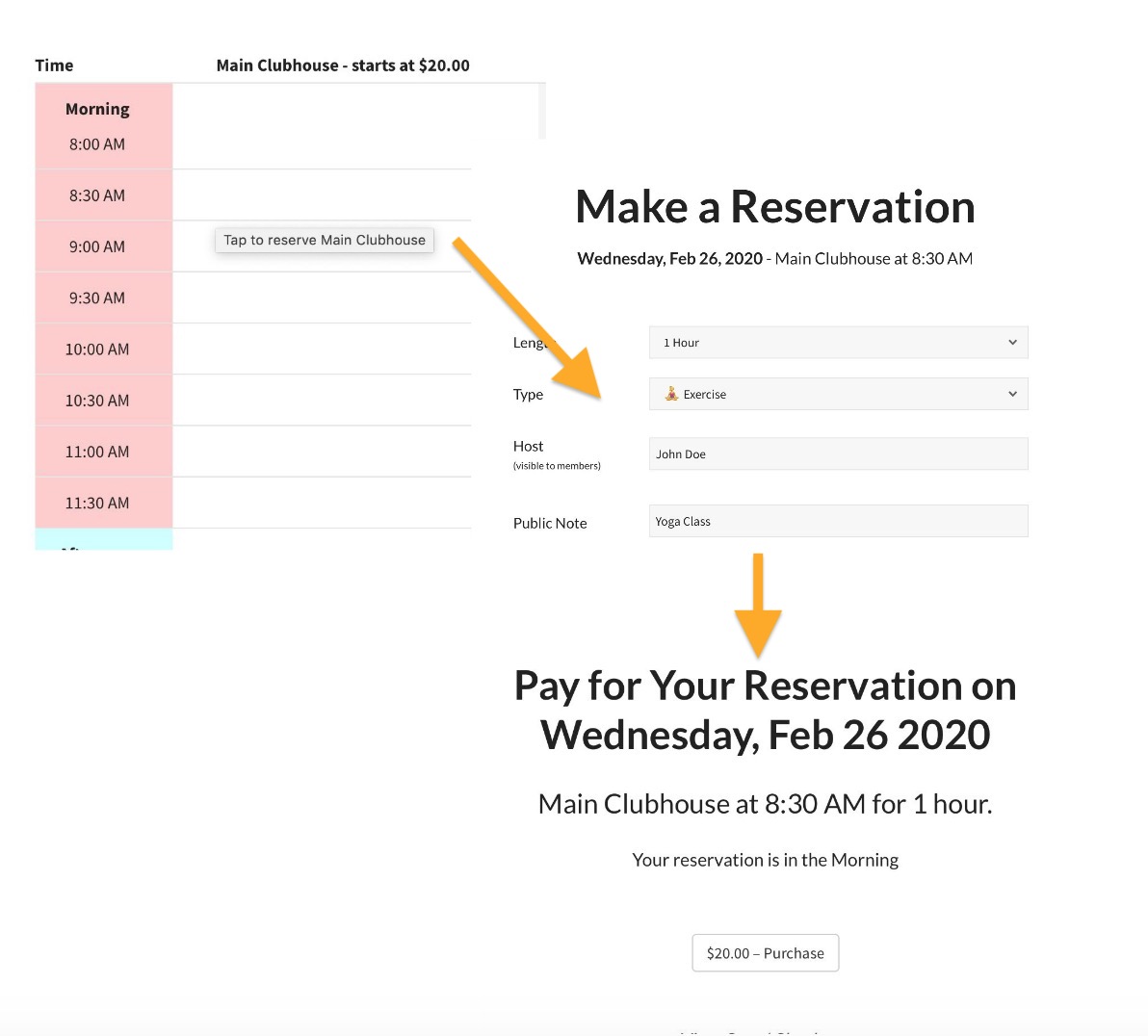Click the 10:00 AM time cell
Image resolution: width=1148 pixels, height=1036 pixels.
click(97, 350)
